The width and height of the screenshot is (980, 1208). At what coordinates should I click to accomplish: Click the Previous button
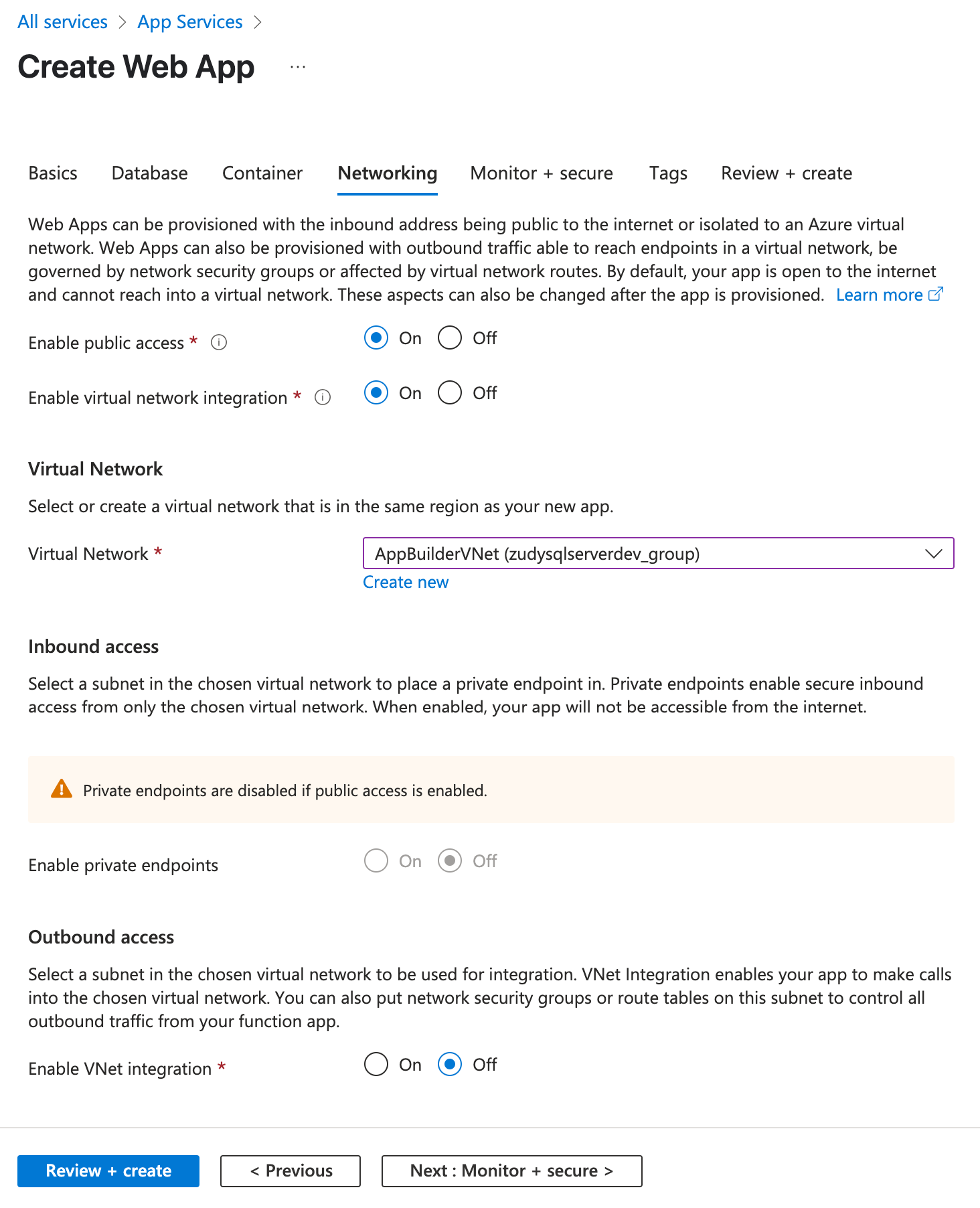[291, 1171]
